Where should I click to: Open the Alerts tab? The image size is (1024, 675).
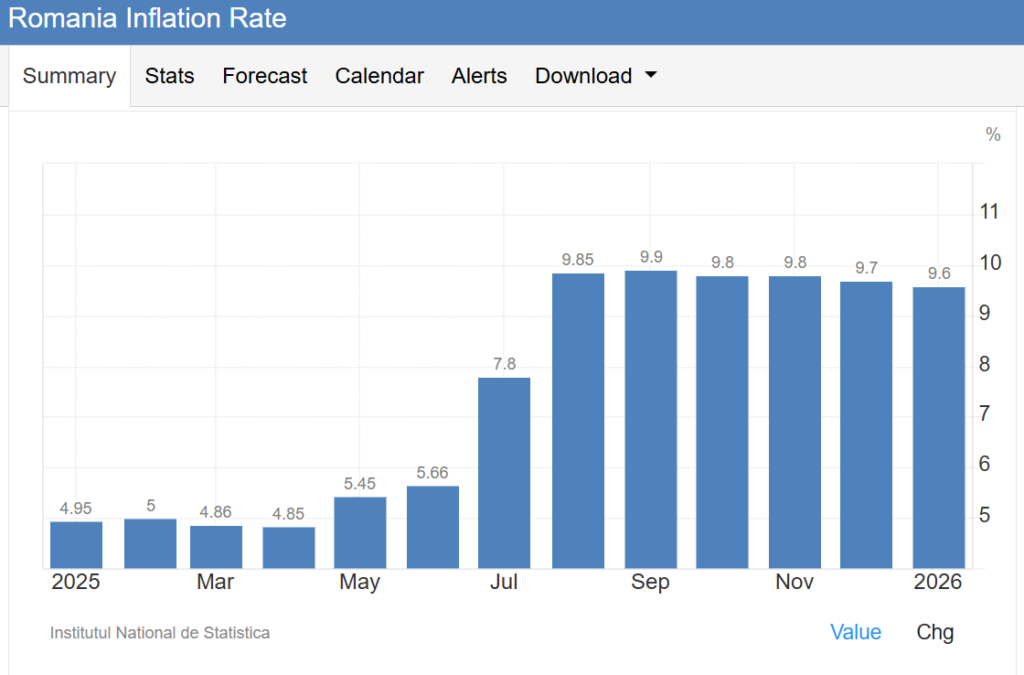[479, 76]
